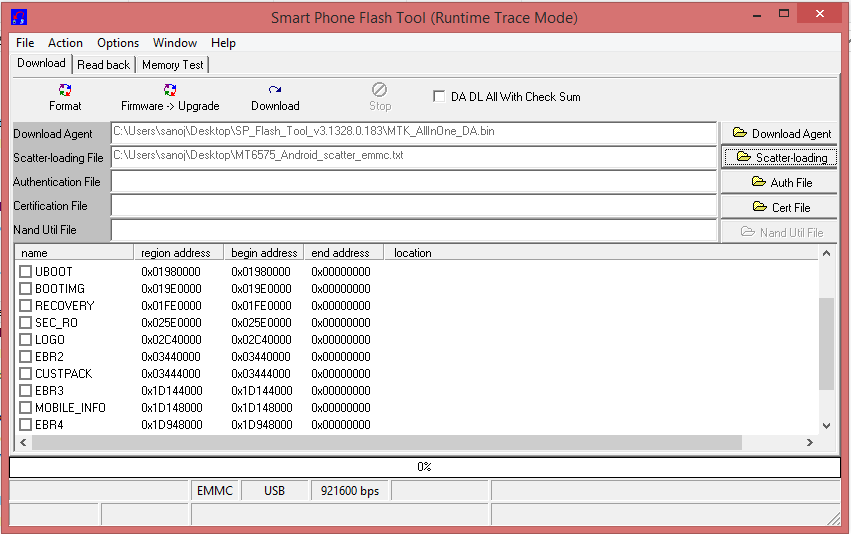Click the 0x1D148000 begin address of MOBILE_INFO
Screen dimensions: 851x534
tap(262, 408)
